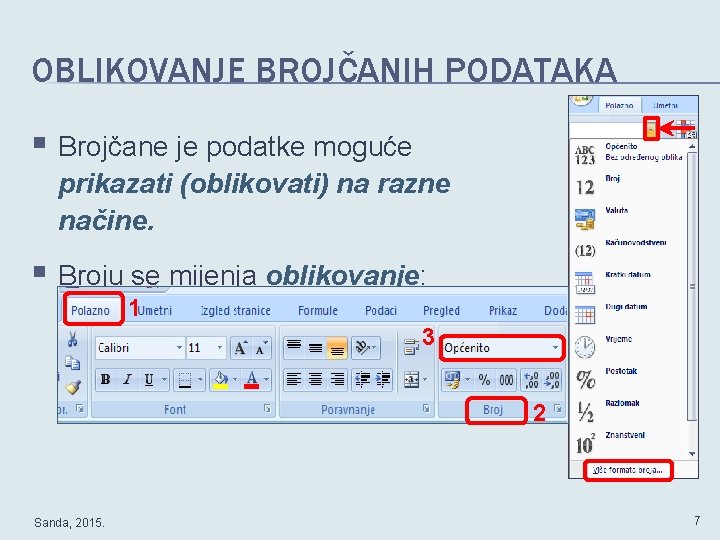
Task: Choose Postotak percent format
Action: tap(628, 378)
